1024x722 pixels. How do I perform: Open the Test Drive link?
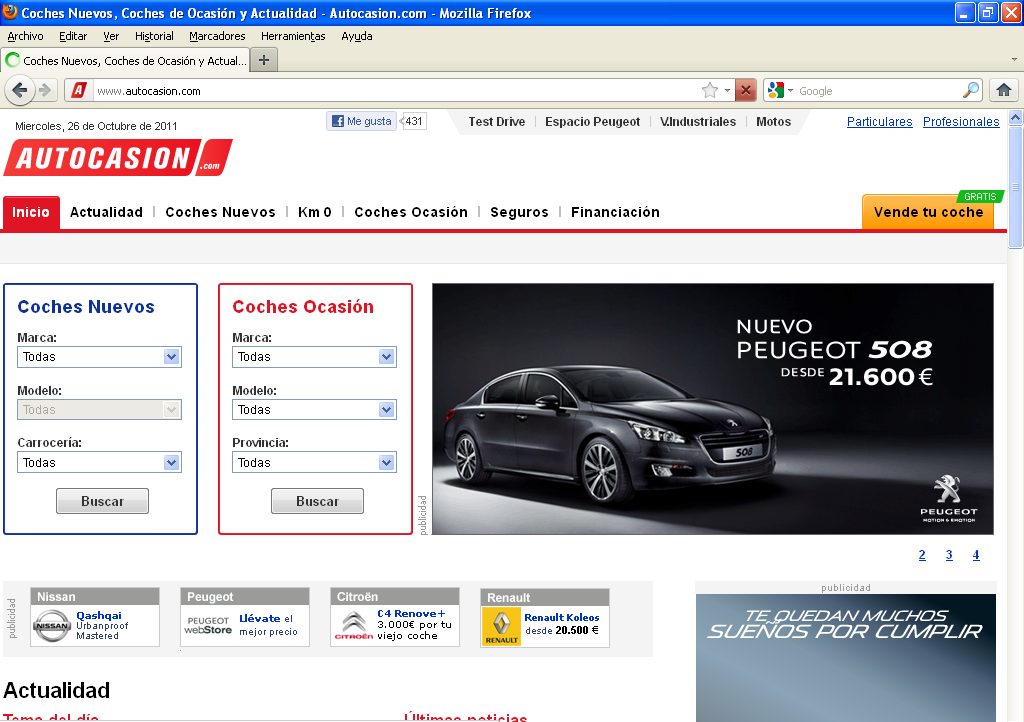coord(496,121)
